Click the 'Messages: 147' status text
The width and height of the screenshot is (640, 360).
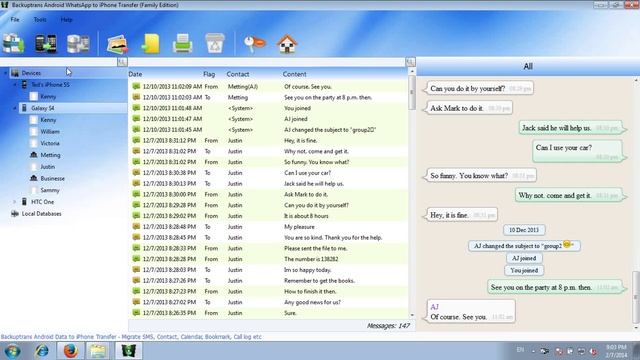tap(388, 326)
